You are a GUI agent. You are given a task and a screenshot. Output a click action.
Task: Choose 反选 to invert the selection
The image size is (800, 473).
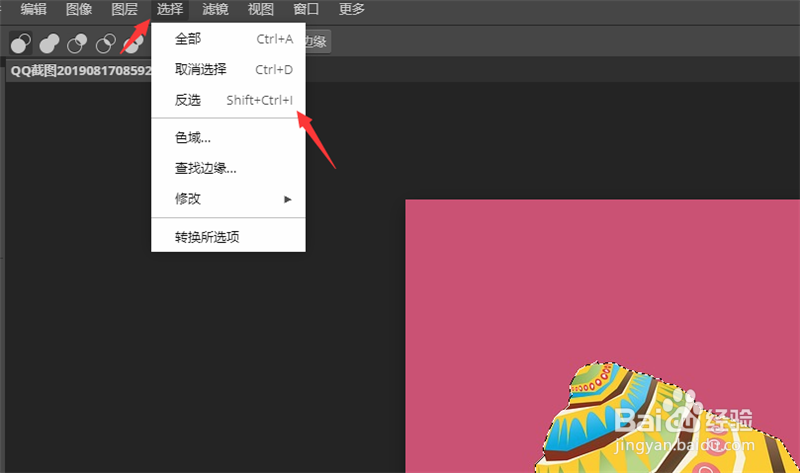(229, 100)
